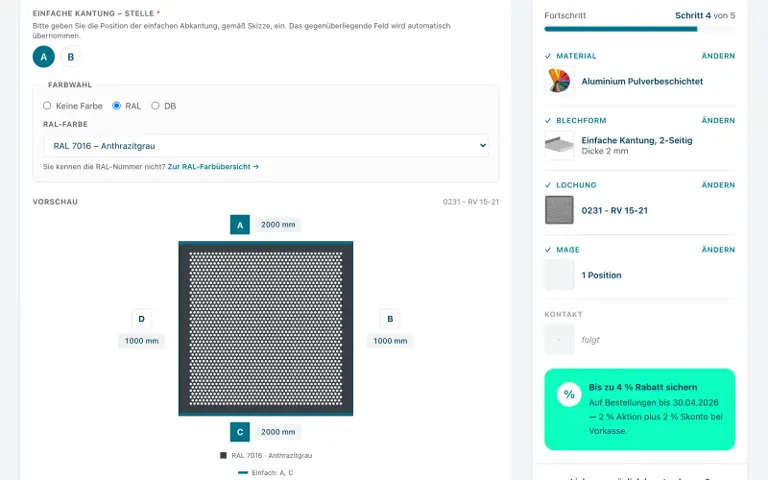Click the Blechform sheet thumbnail icon

559,145
